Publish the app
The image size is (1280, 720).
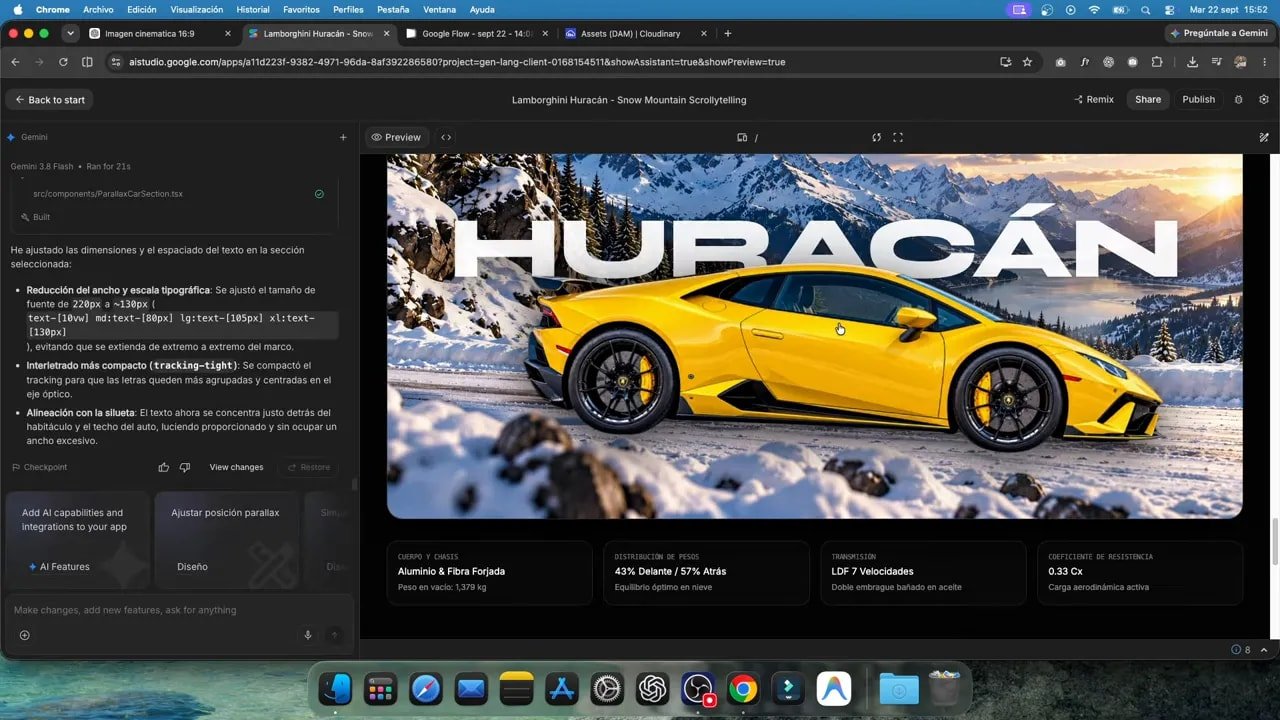point(1198,100)
